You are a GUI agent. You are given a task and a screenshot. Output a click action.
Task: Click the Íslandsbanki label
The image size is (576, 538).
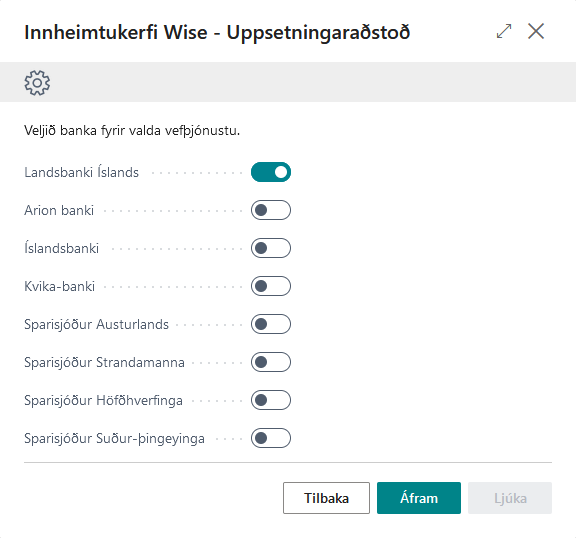[x=62, y=248]
